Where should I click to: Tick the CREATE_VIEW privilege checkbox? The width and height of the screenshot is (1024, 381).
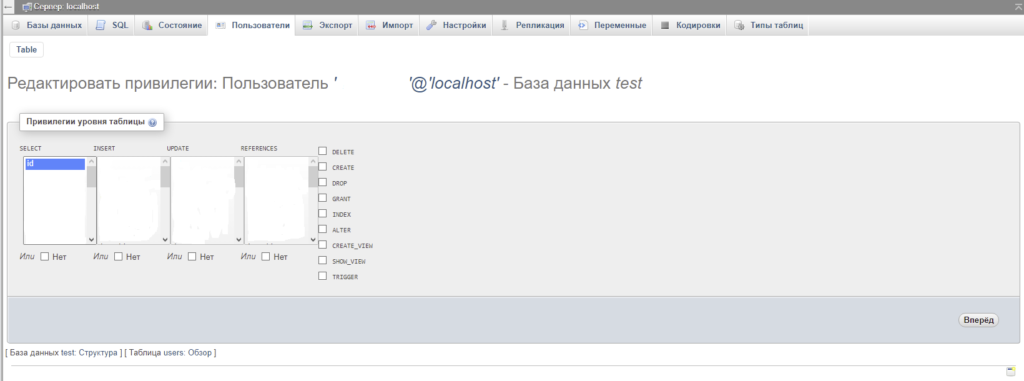[323, 244]
